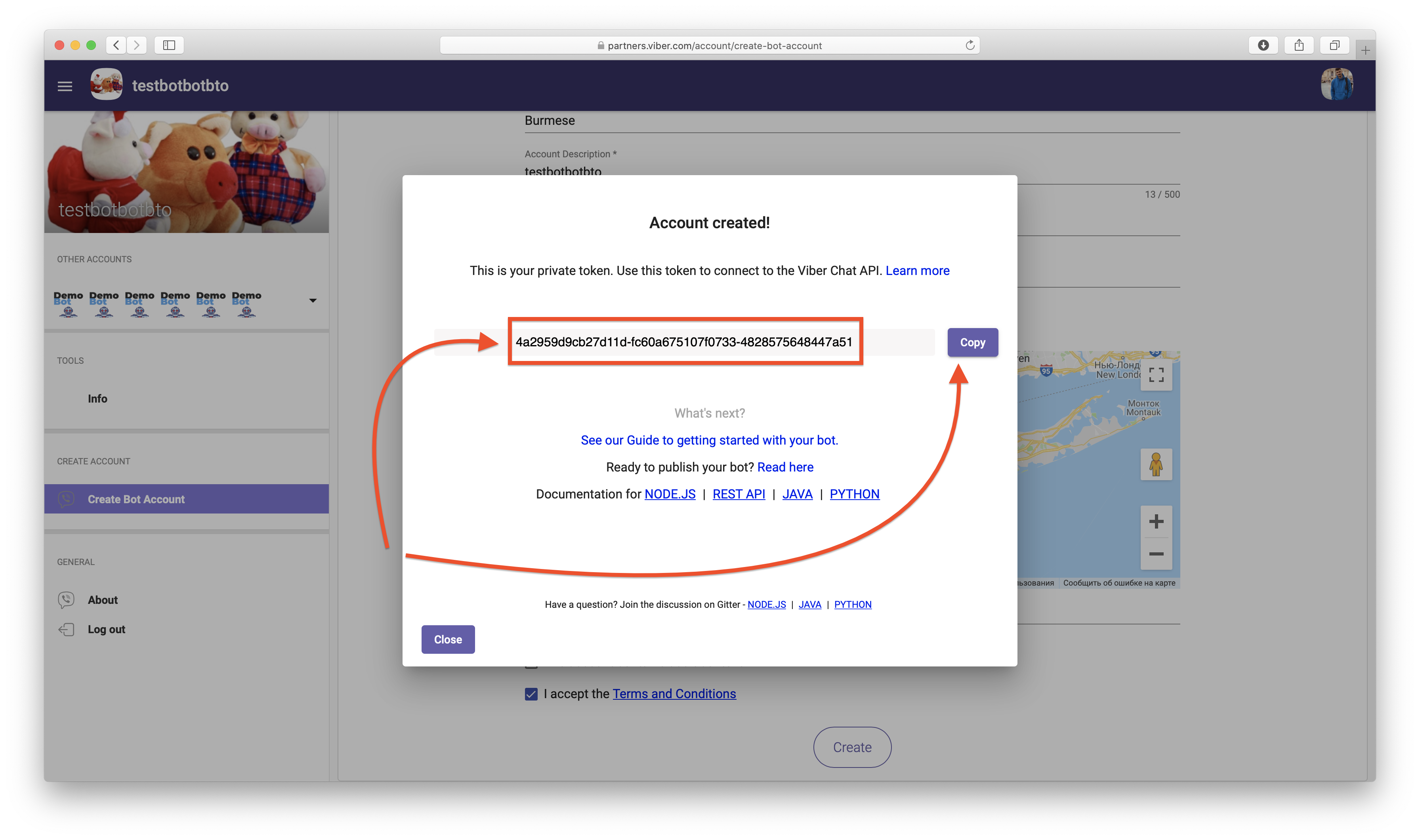
Task: Close the Account created dialog
Action: pyautogui.click(x=448, y=640)
